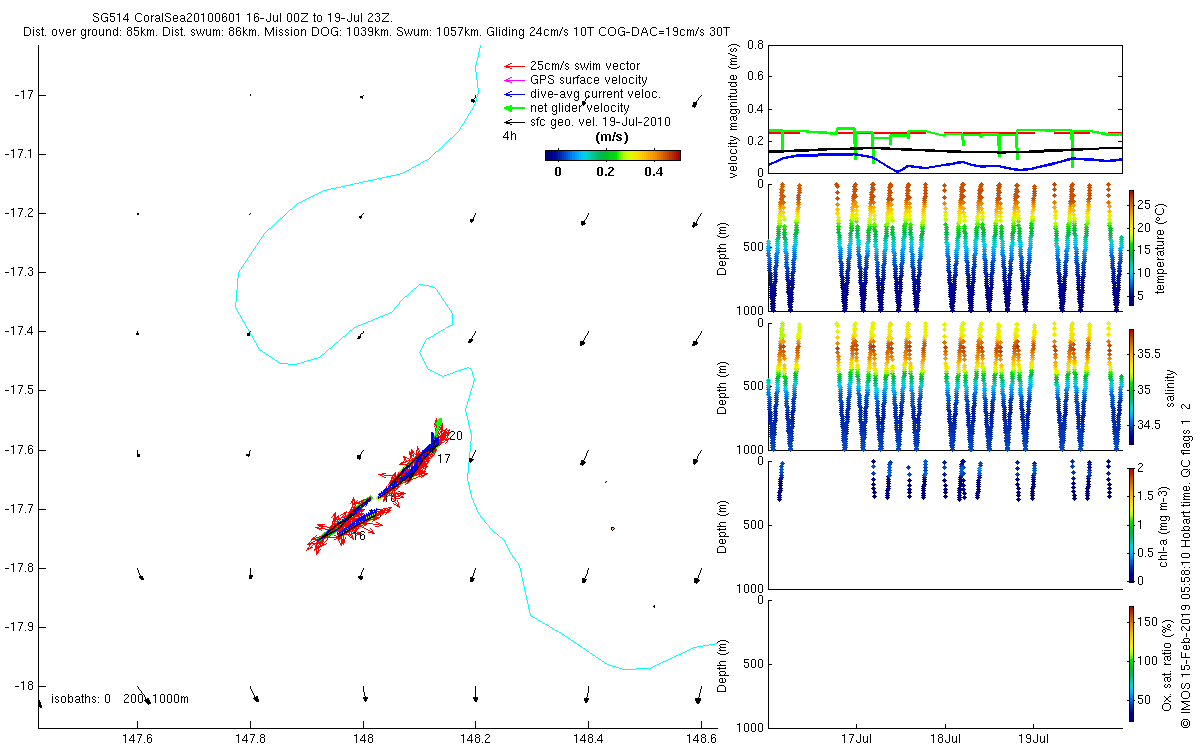The width and height of the screenshot is (1200, 750).
Task: Select the 'net glider velocity' legend label
Action: pos(580,108)
